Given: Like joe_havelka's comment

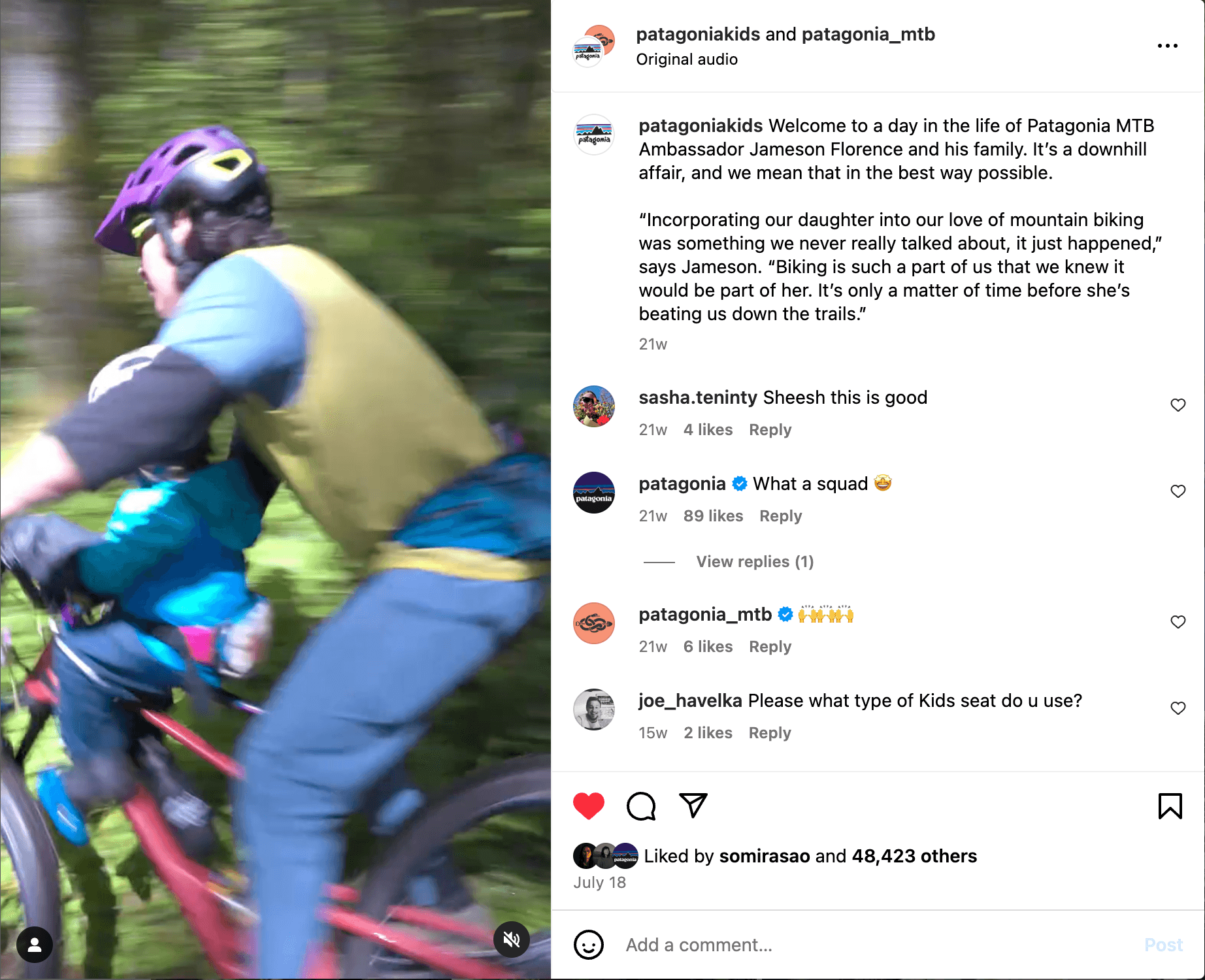Looking at the screenshot, I should (1178, 708).
